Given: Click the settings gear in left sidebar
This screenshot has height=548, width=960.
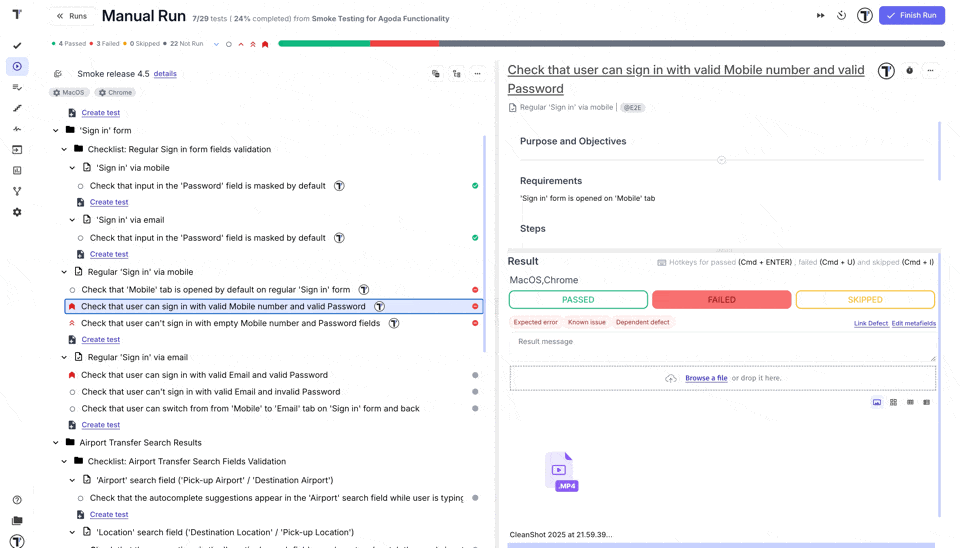Looking at the screenshot, I should click(x=17, y=212).
